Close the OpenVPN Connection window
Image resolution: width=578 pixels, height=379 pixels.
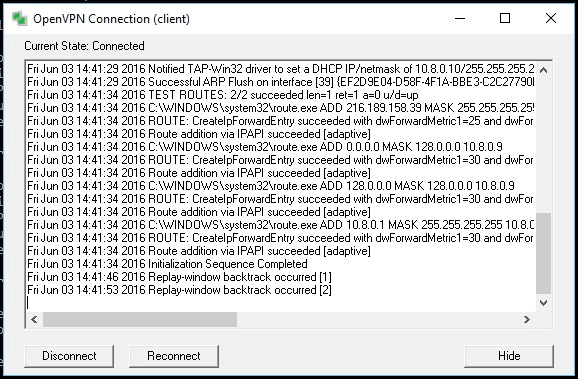(551, 18)
